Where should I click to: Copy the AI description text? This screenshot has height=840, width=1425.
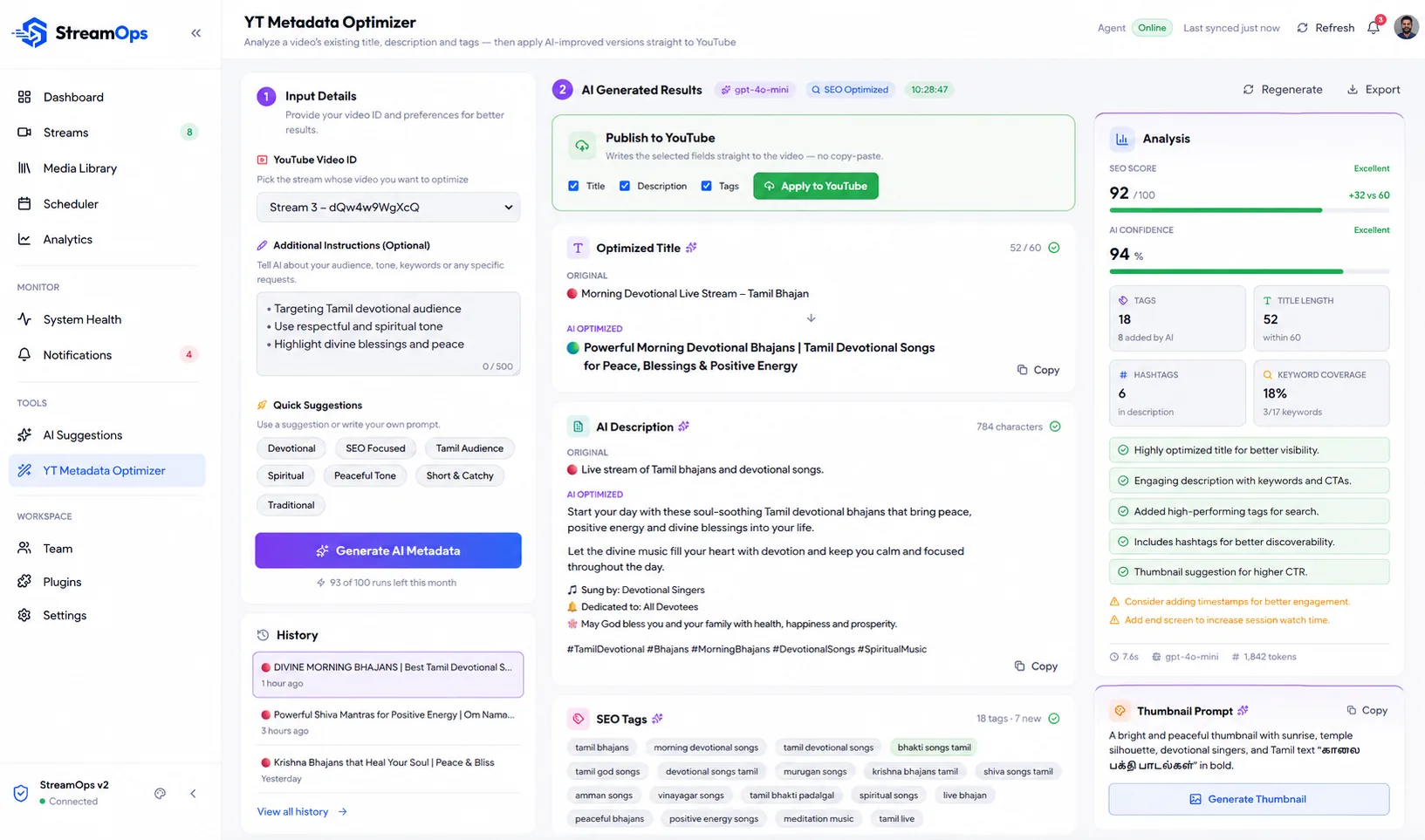tap(1037, 666)
